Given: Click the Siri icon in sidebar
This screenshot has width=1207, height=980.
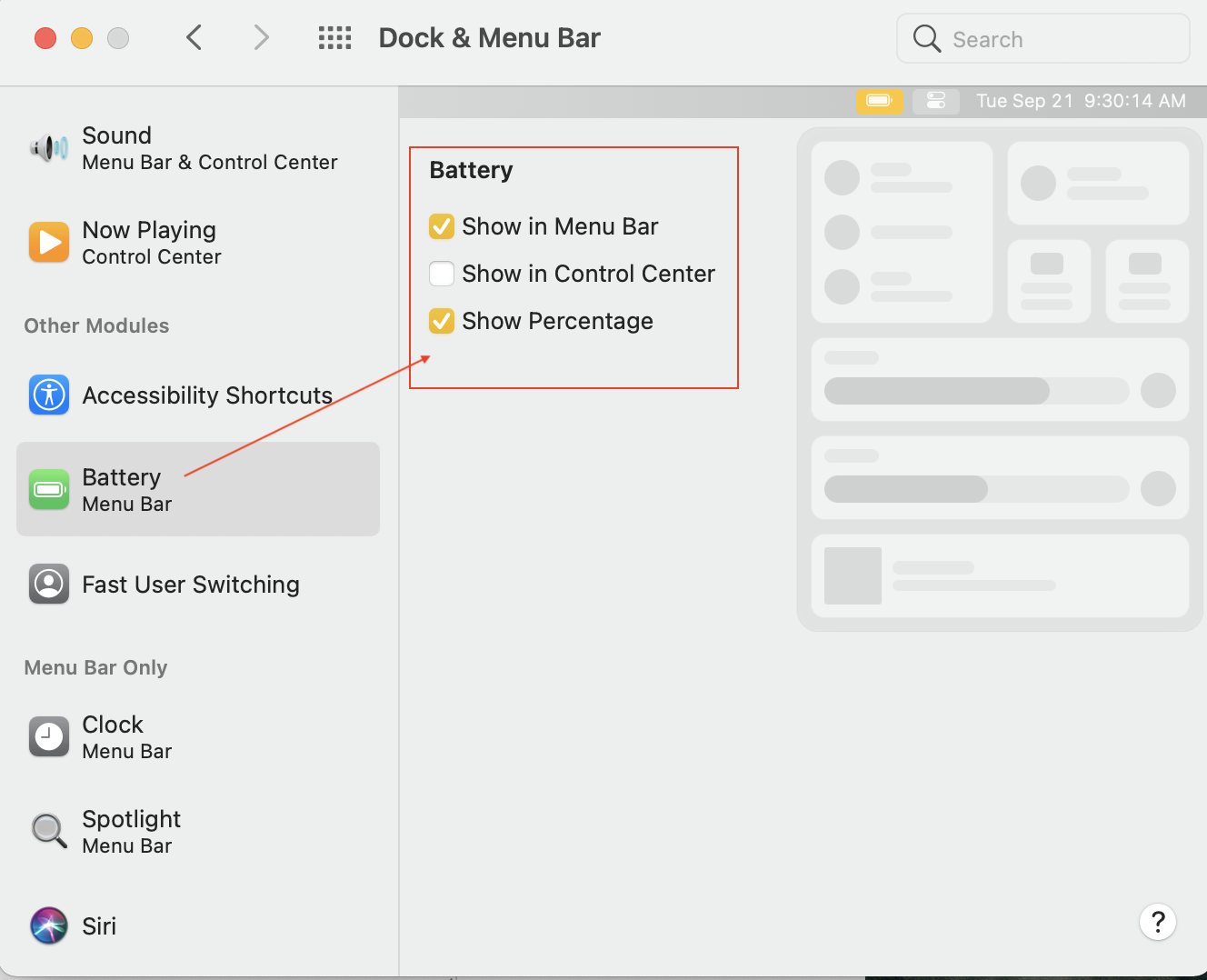Looking at the screenshot, I should (x=49, y=925).
